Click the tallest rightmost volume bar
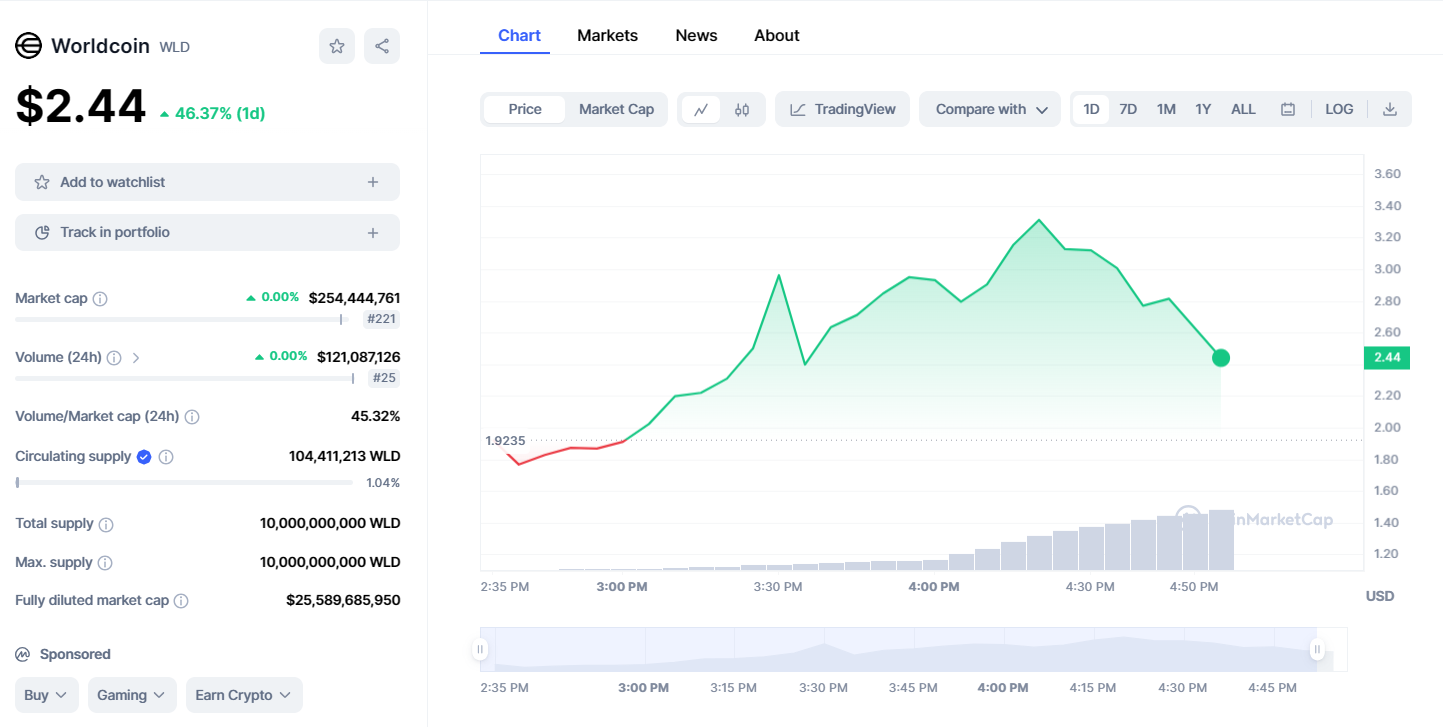 [1221, 540]
